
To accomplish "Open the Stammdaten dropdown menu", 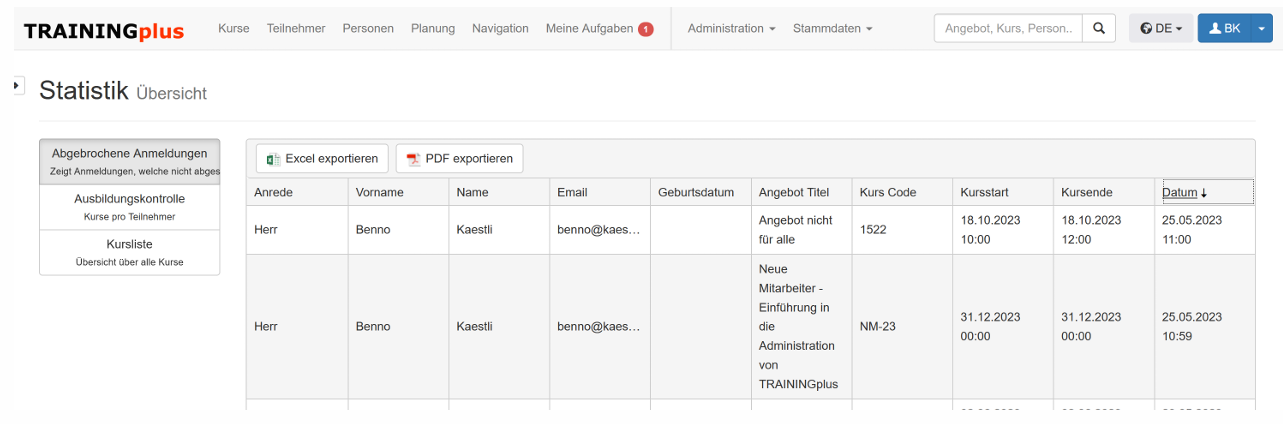I will 832,29.
